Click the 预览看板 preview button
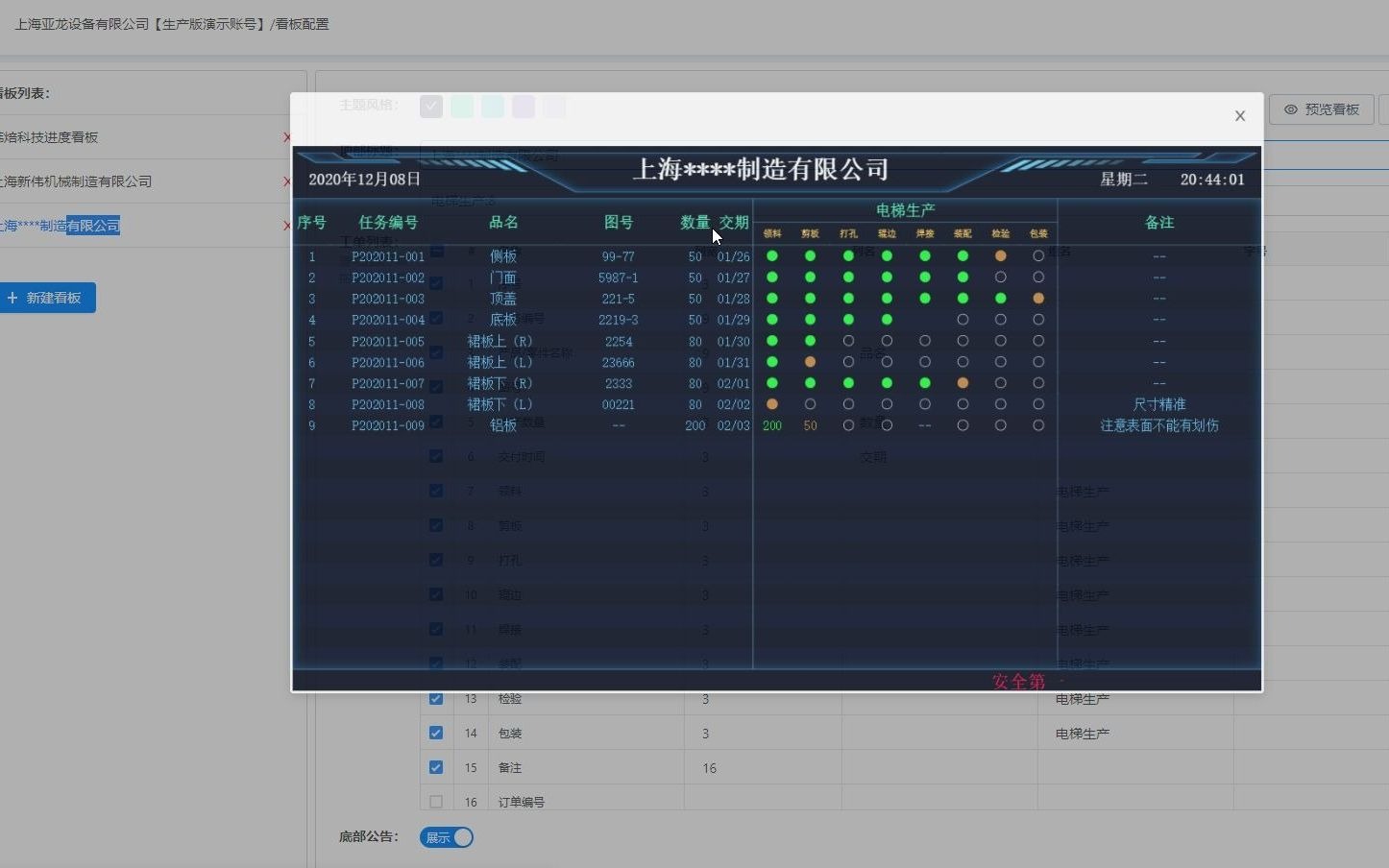1389x868 pixels. 1322,109
